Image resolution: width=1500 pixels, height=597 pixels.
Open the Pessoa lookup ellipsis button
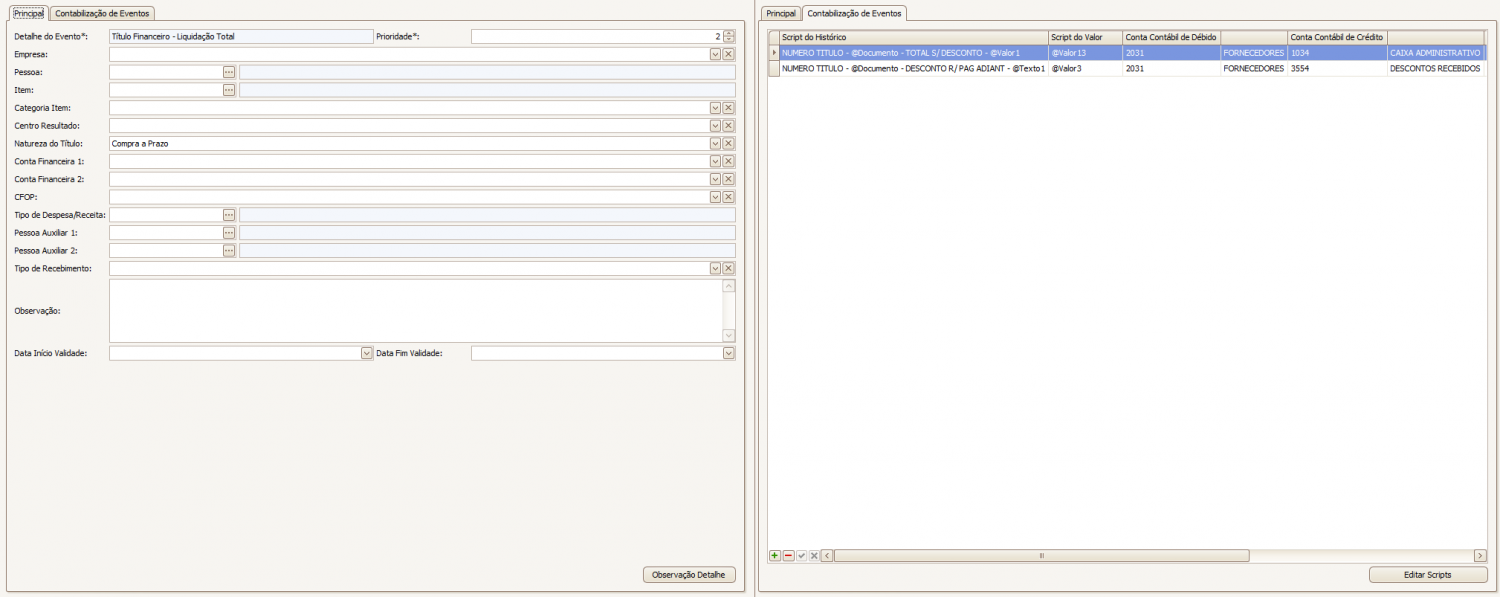[x=229, y=72]
